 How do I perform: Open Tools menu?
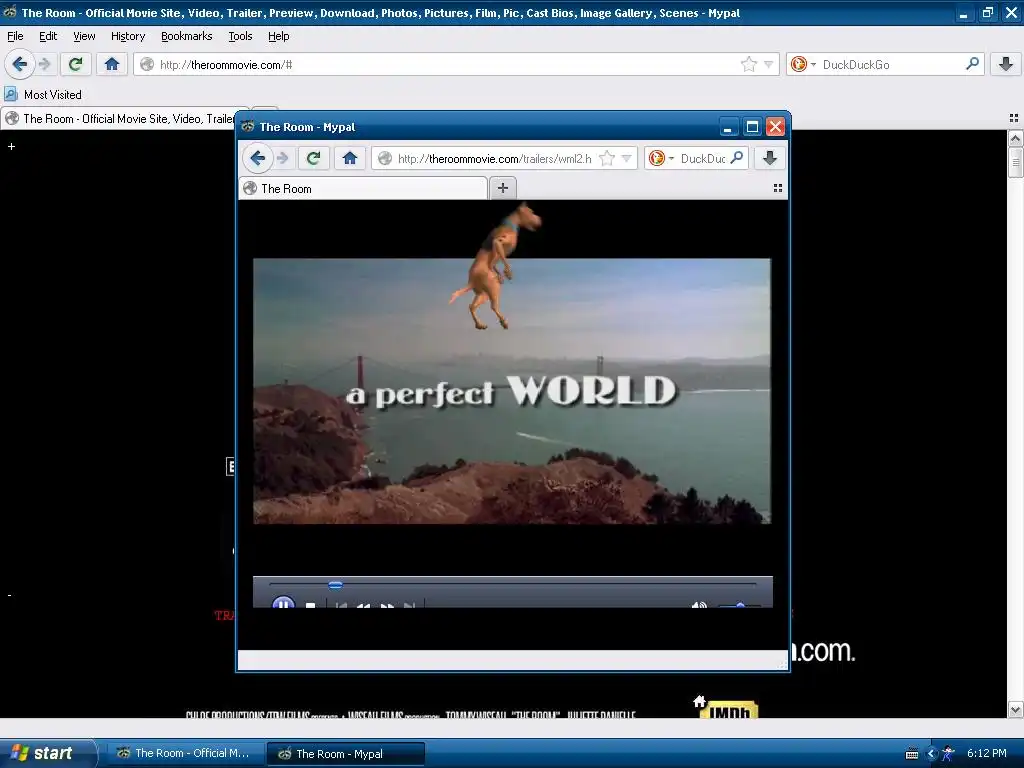click(x=240, y=36)
